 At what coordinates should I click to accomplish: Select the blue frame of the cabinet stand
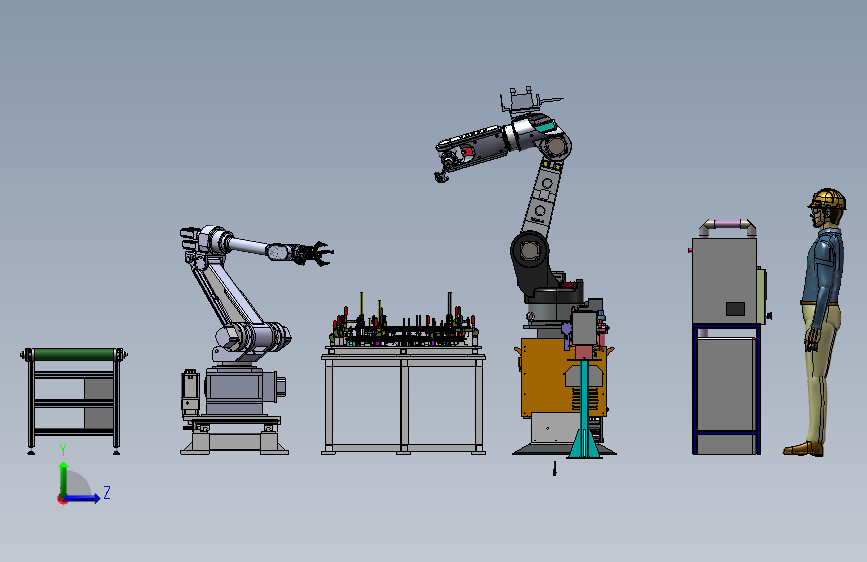(x=727, y=389)
